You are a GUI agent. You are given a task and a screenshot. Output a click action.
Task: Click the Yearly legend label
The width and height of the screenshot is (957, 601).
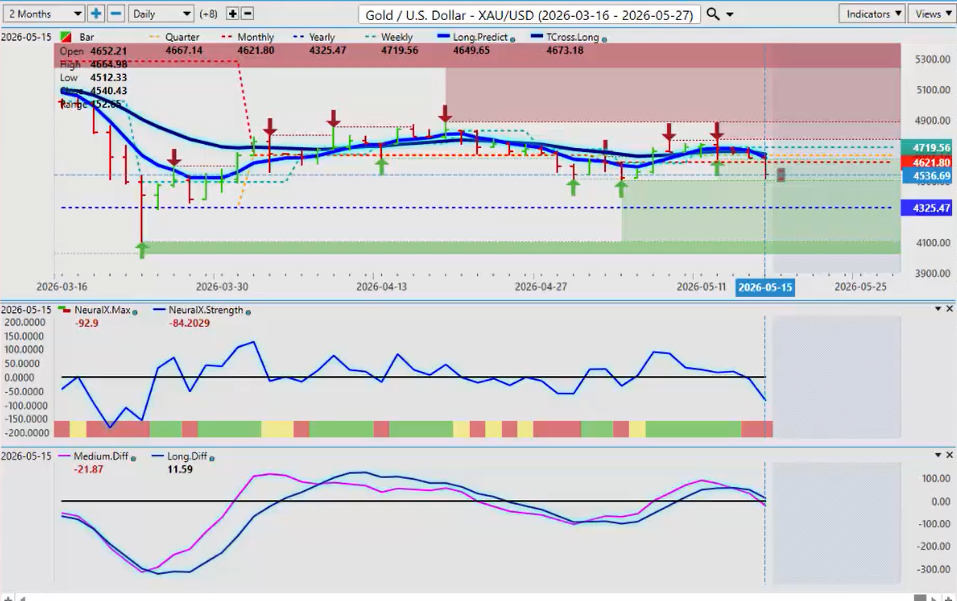click(x=322, y=37)
